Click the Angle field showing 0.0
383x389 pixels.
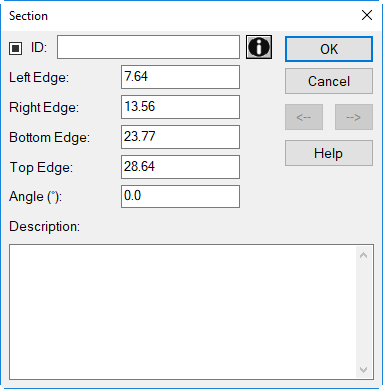point(180,197)
